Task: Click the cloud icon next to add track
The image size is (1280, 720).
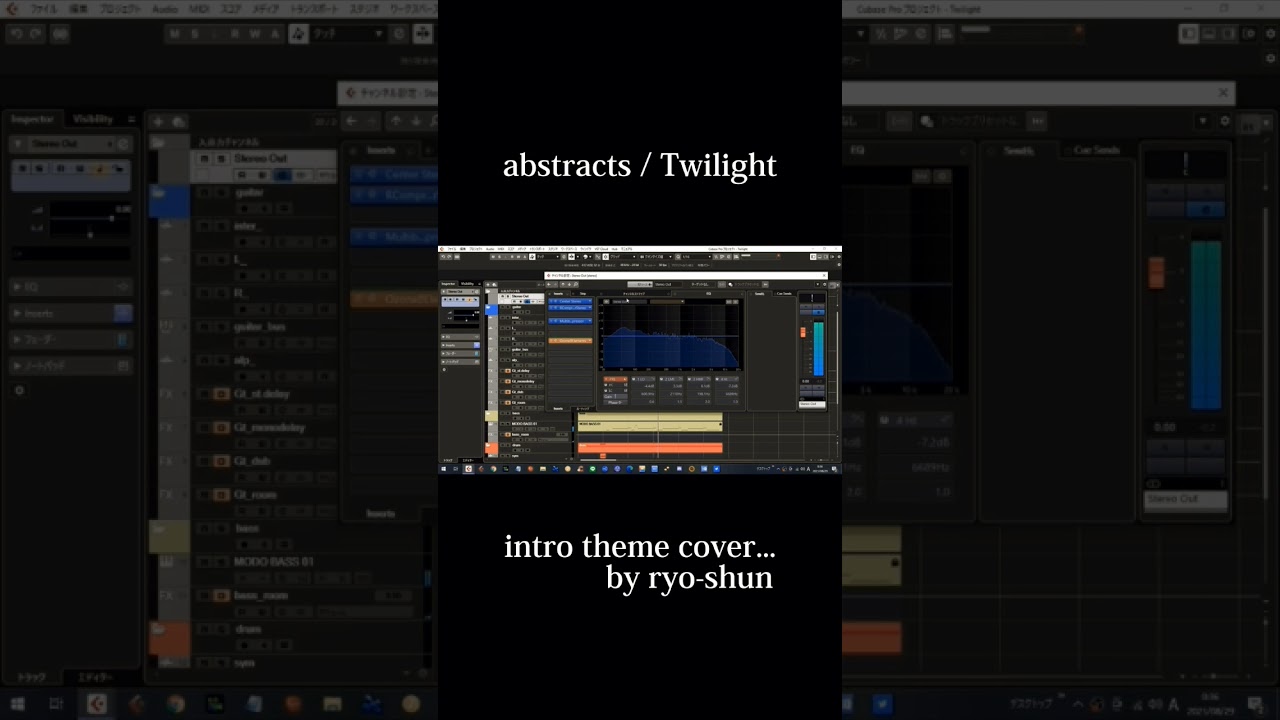Action: [x=178, y=121]
